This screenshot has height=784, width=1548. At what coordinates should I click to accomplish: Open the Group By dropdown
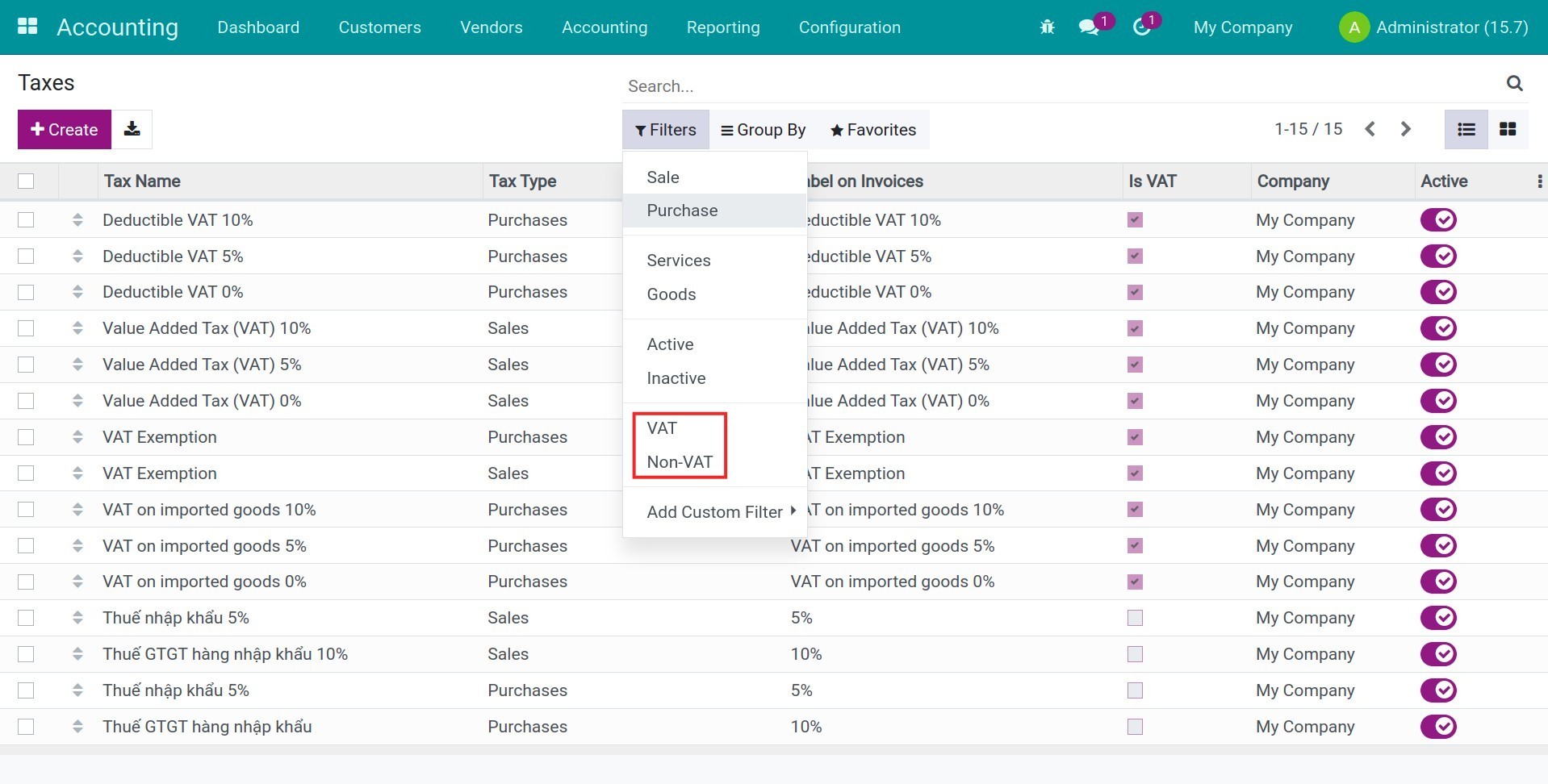763,130
